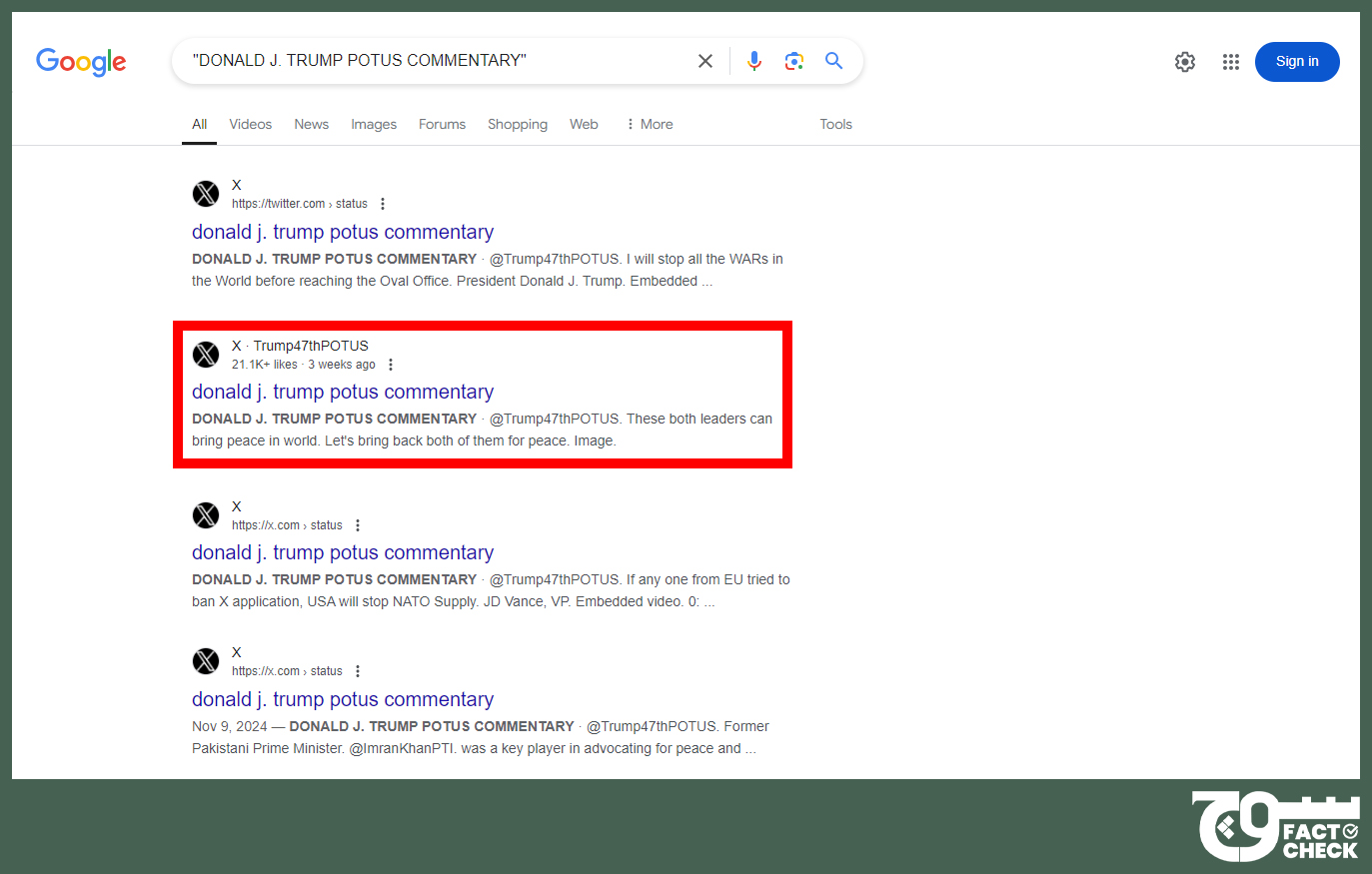
Task: Open the Google apps grid icon
Action: (x=1231, y=62)
